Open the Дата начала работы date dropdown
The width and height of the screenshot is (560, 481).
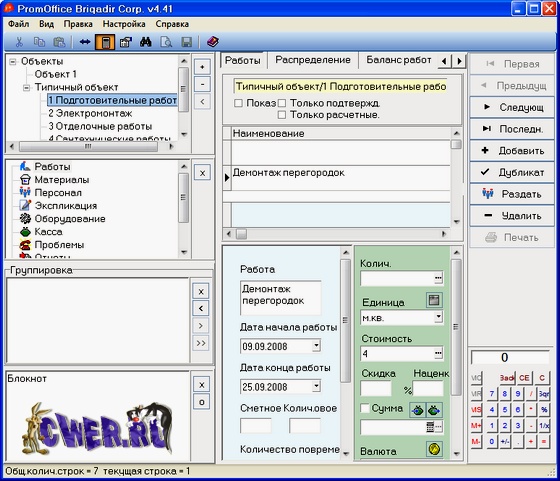pos(316,346)
